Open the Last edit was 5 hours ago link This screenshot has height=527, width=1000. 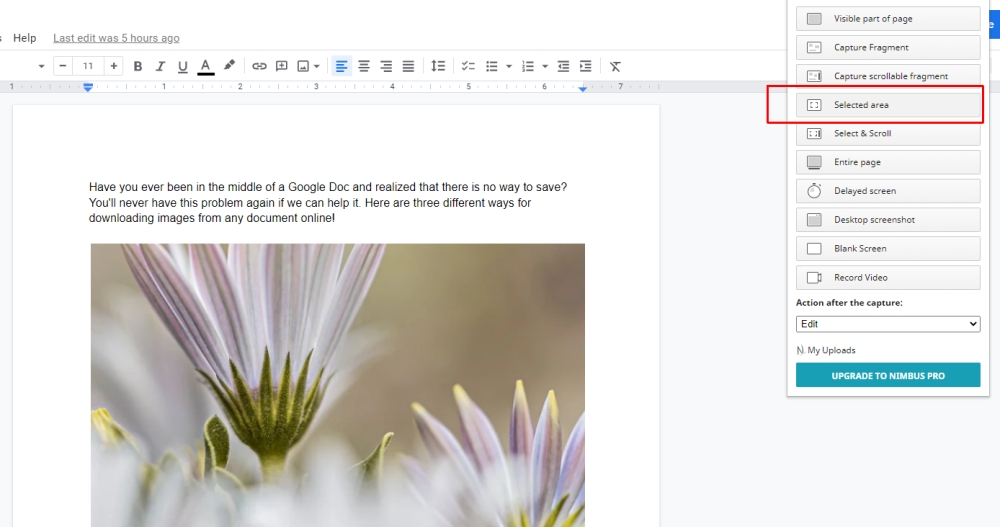[x=116, y=38]
